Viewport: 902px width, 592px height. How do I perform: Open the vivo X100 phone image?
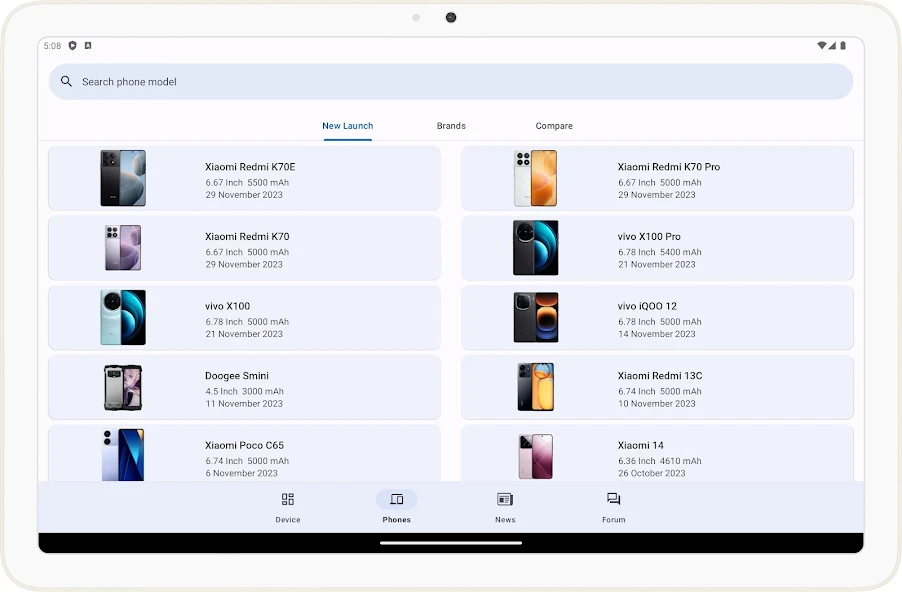123,318
